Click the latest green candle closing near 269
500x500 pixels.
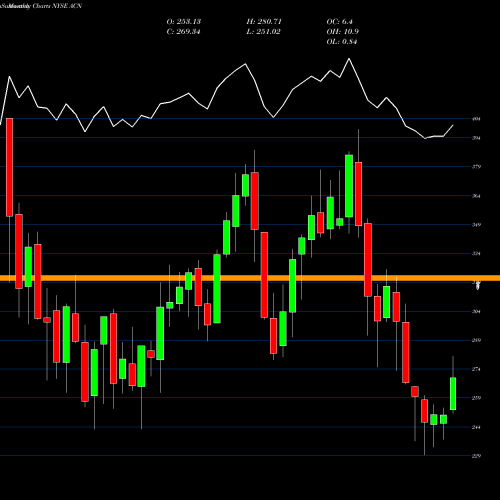point(453,394)
